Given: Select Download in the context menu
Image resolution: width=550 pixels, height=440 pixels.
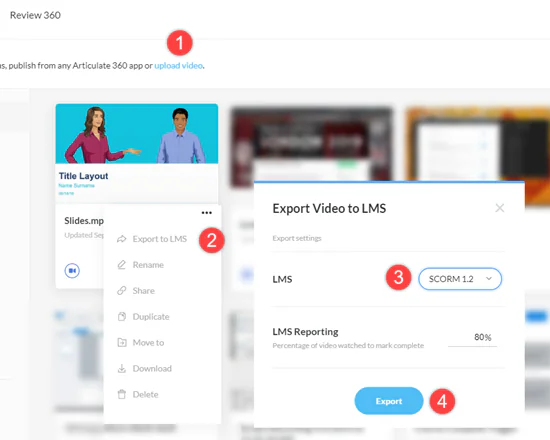Looking at the screenshot, I should pyautogui.click(x=152, y=369).
